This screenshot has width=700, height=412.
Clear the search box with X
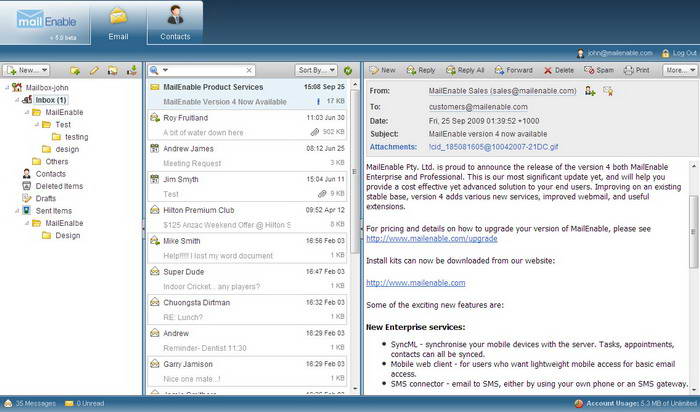click(249, 70)
